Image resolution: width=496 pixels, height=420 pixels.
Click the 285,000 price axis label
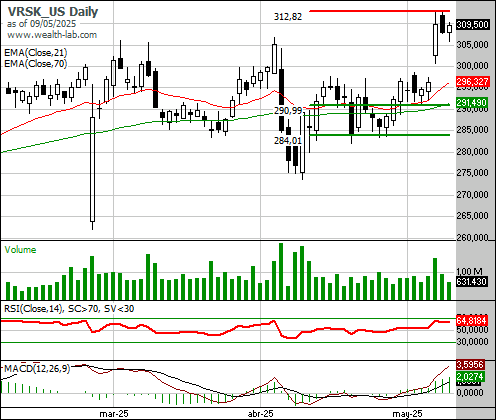472,130
